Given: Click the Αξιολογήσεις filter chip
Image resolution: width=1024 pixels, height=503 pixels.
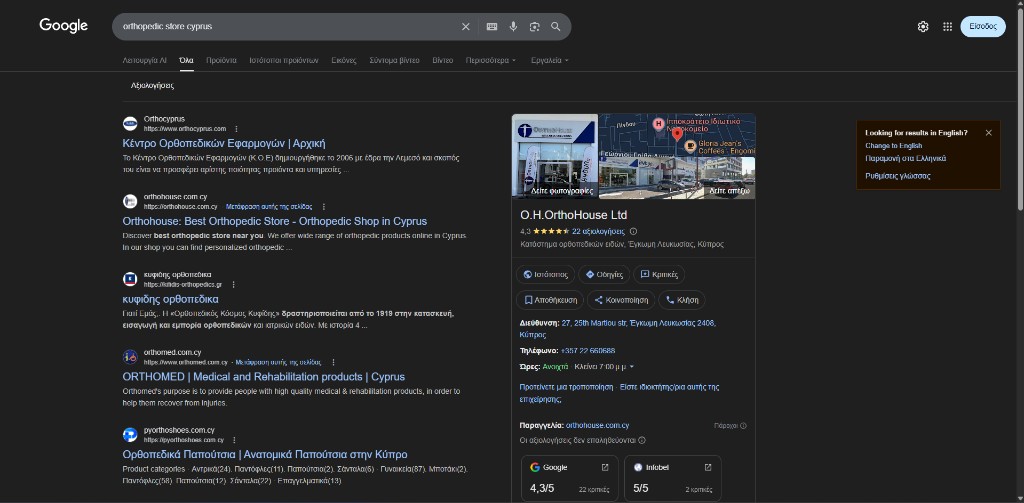Looking at the screenshot, I should pyautogui.click(x=152, y=86).
